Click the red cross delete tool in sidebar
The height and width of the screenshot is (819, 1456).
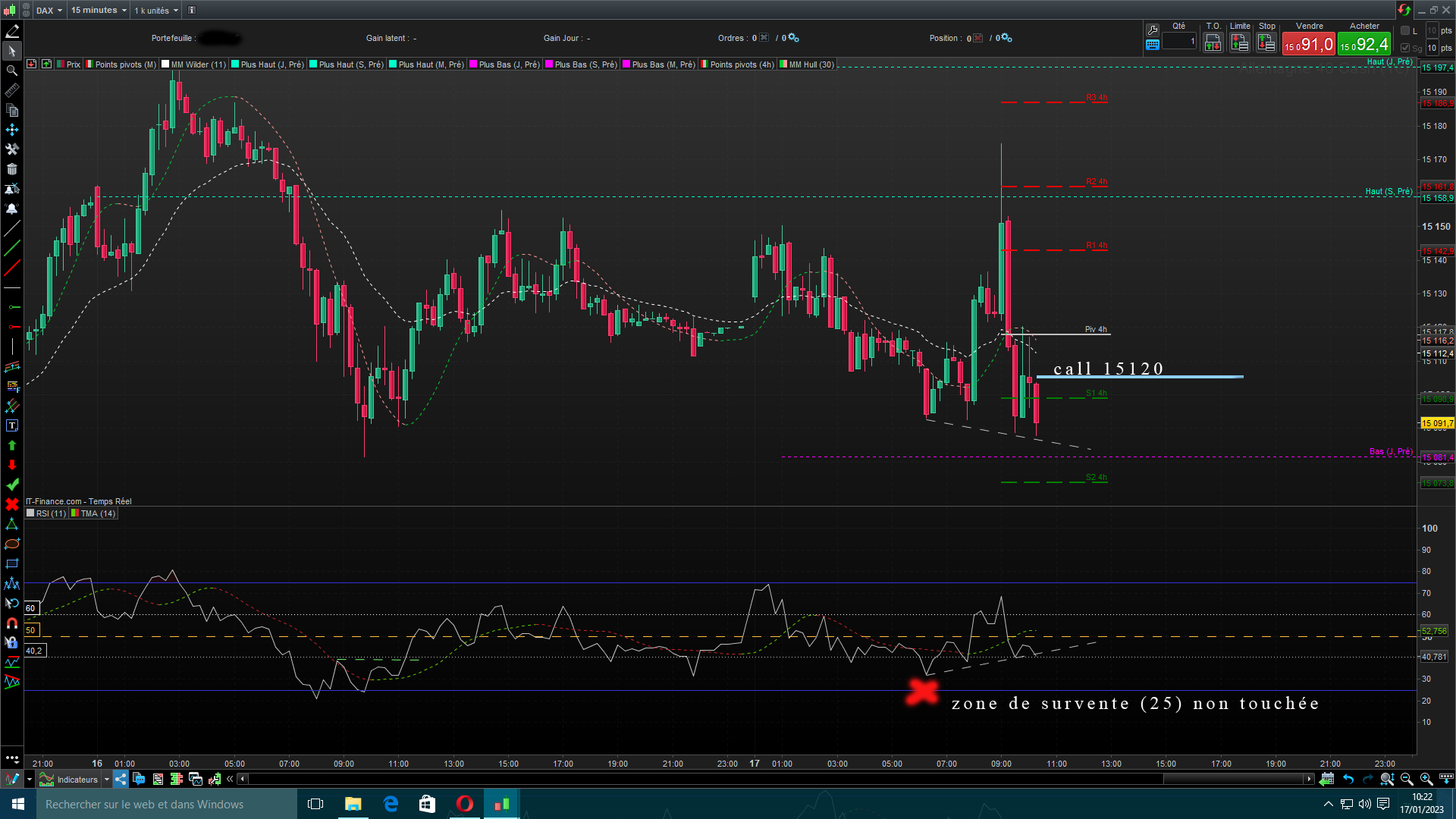pyautogui.click(x=12, y=504)
